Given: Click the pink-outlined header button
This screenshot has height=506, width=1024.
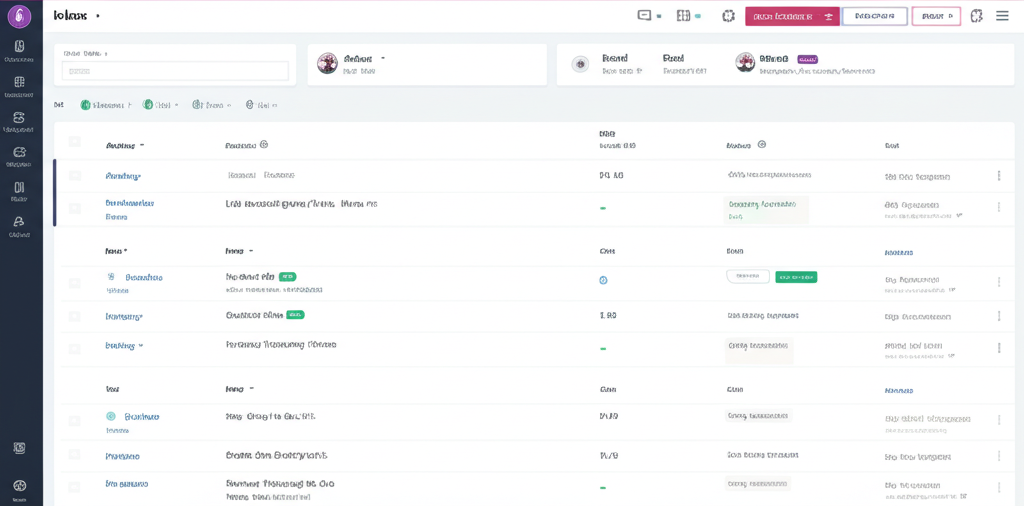Looking at the screenshot, I should tap(936, 16).
